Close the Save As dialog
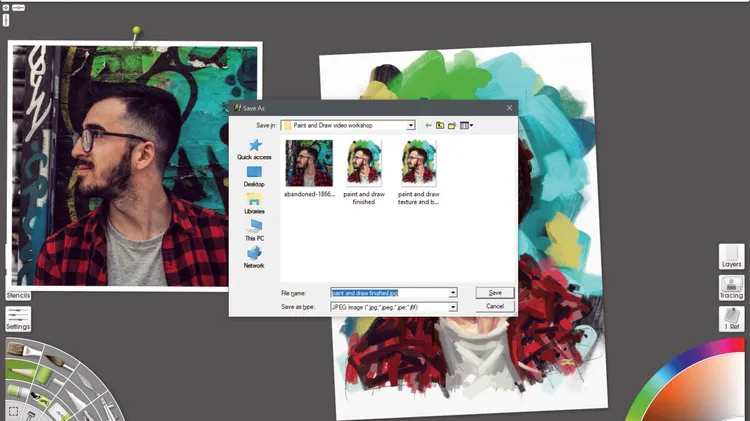Image resolution: width=750 pixels, height=421 pixels. point(509,108)
